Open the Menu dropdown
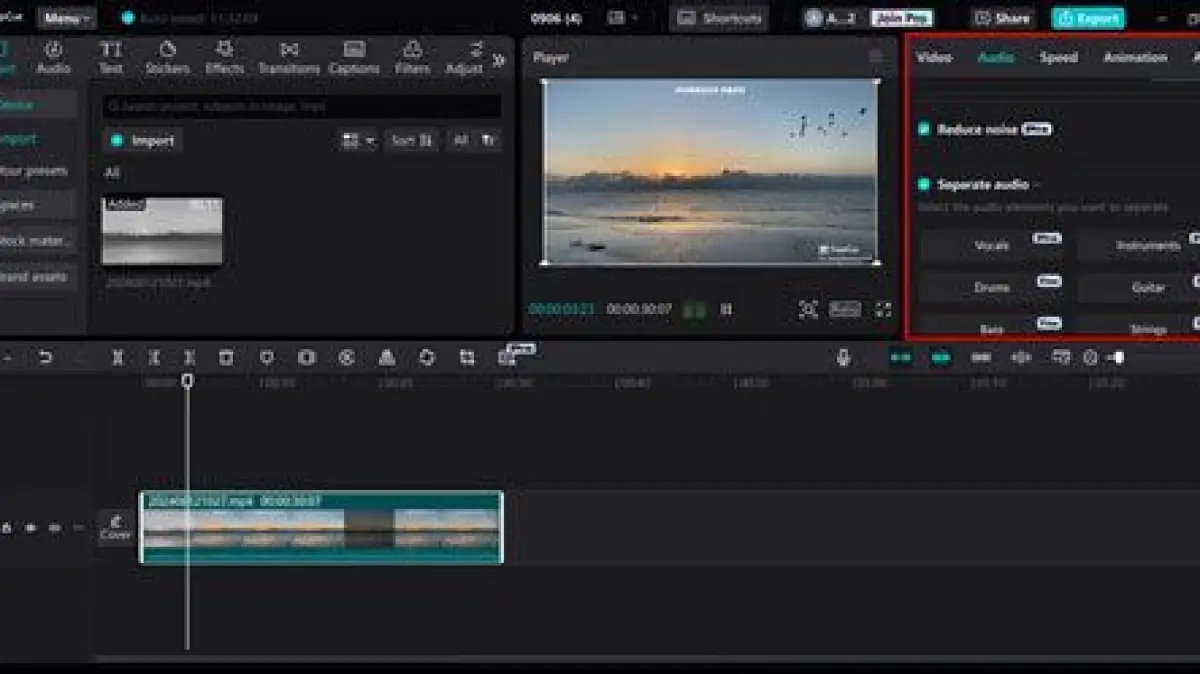Screen dimensions: 1200x674 coord(67,18)
